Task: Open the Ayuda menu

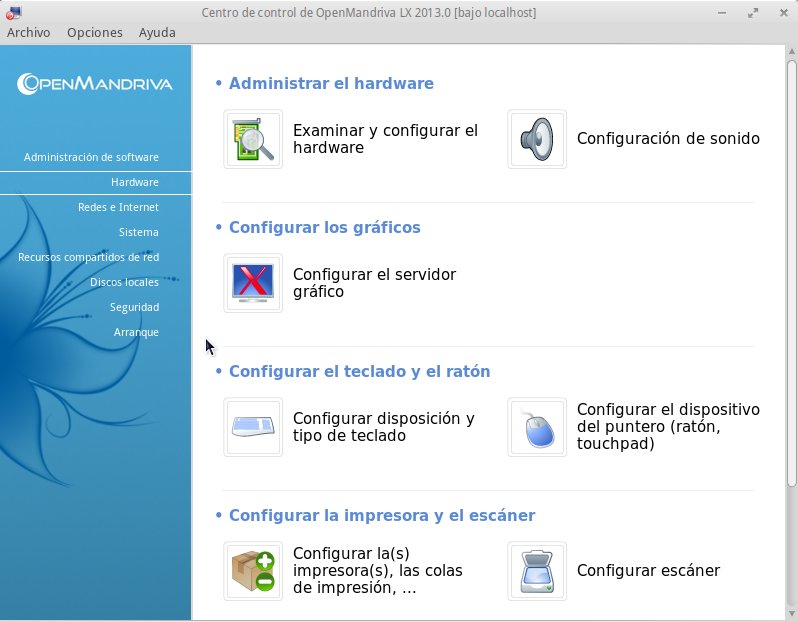Action: click(x=157, y=33)
